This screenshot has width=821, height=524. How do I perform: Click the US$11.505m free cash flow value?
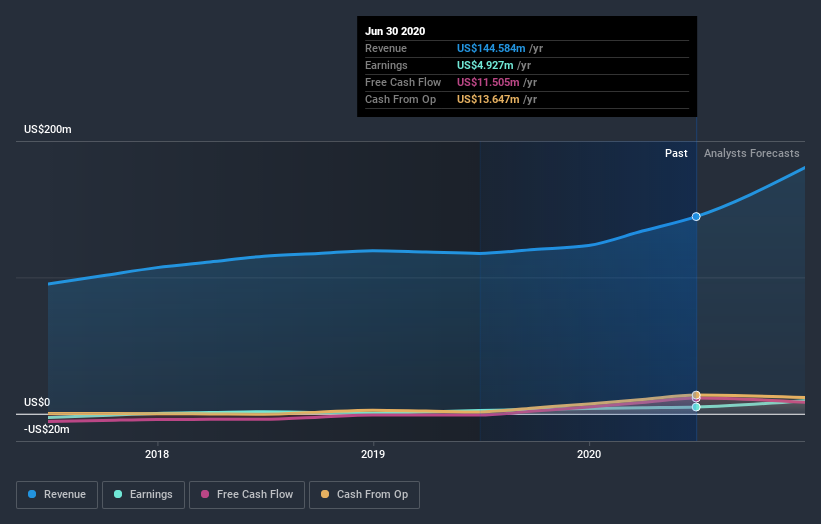[488, 82]
